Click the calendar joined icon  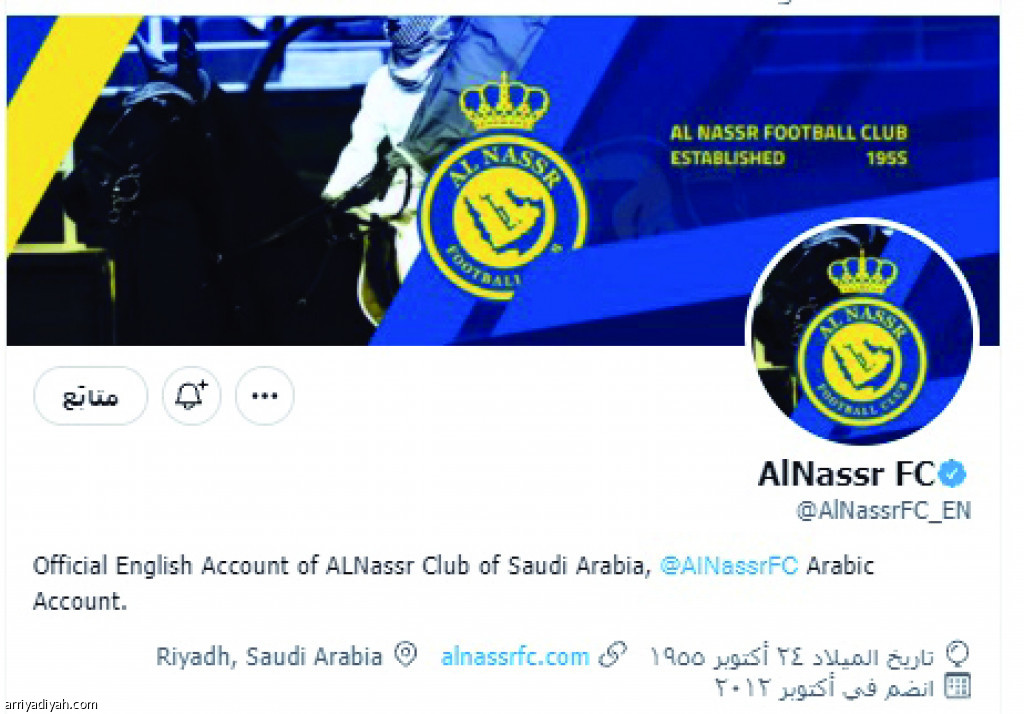click(x=958, y=686)
